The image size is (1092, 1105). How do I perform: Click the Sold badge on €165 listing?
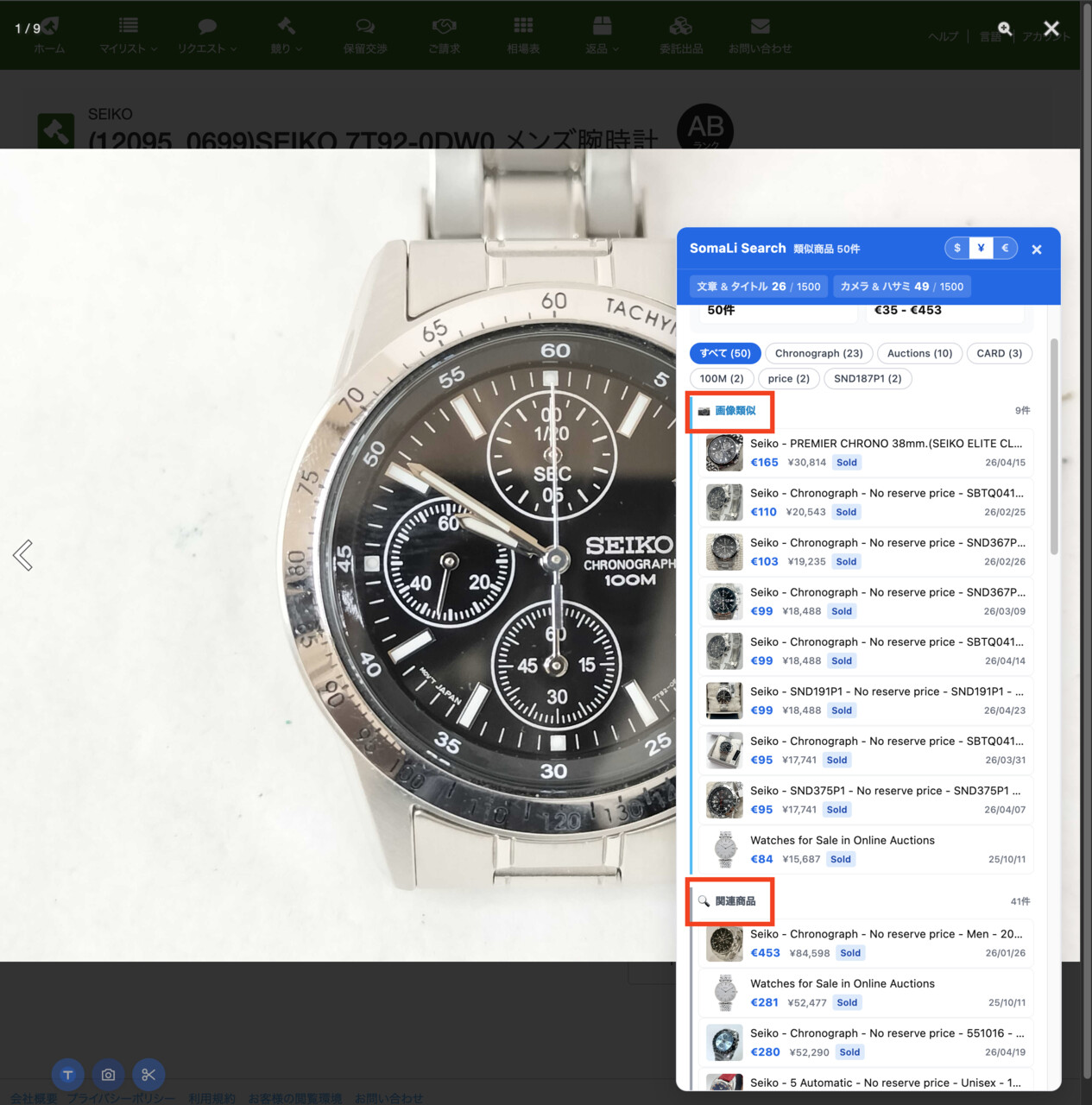tap(847, 463)
